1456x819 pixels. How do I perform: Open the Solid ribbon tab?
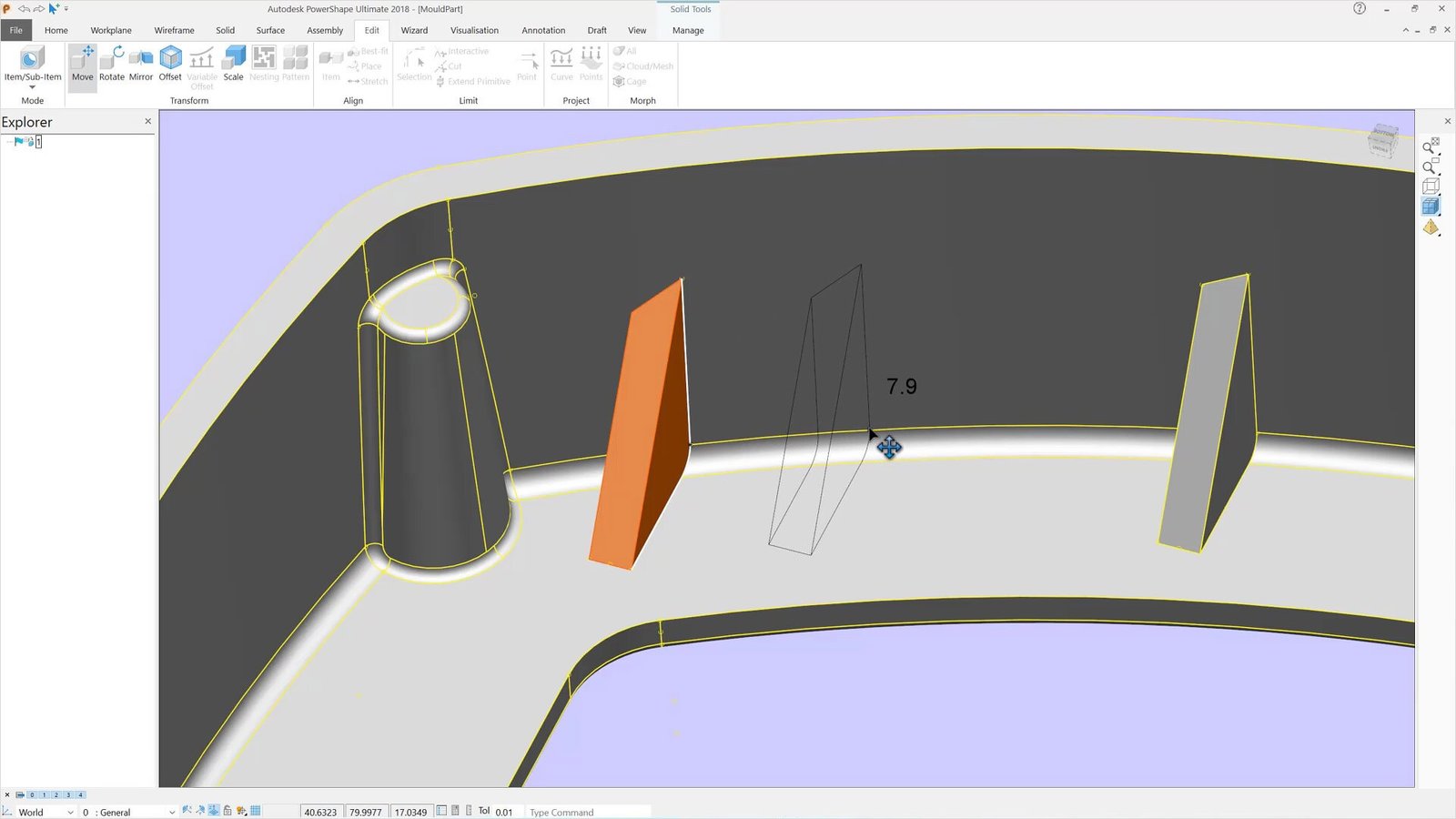(225, 30)
